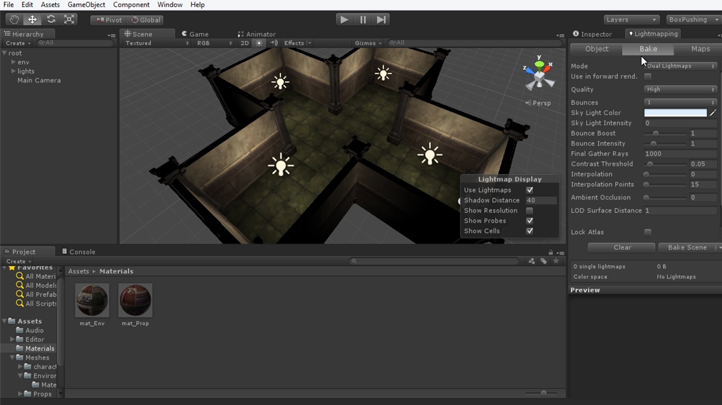Expand the lights object in Hierarchy
The image size is (722, 405).
[x=13, y=71]
